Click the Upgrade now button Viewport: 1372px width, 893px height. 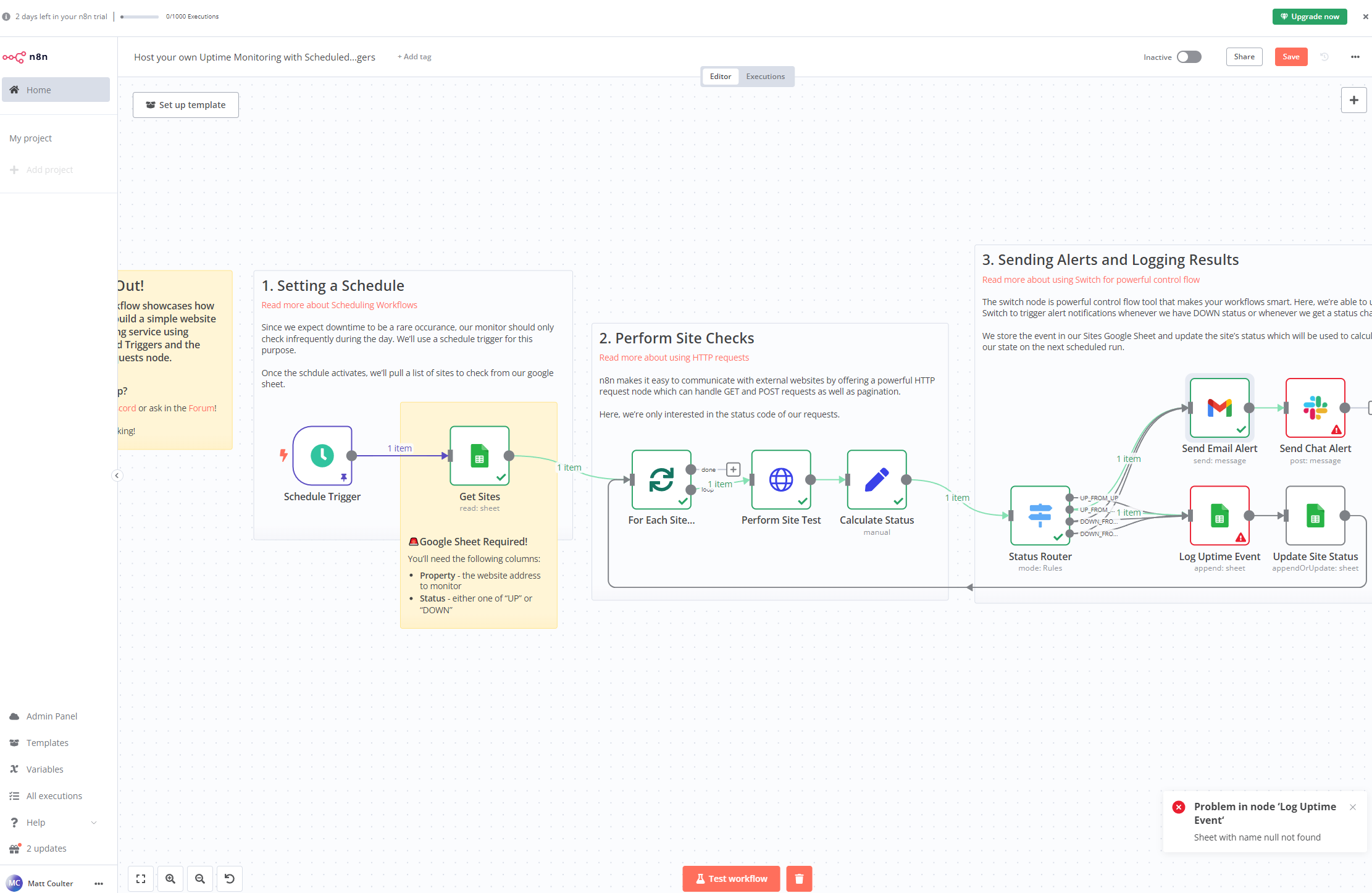(x=1310, y=17)
